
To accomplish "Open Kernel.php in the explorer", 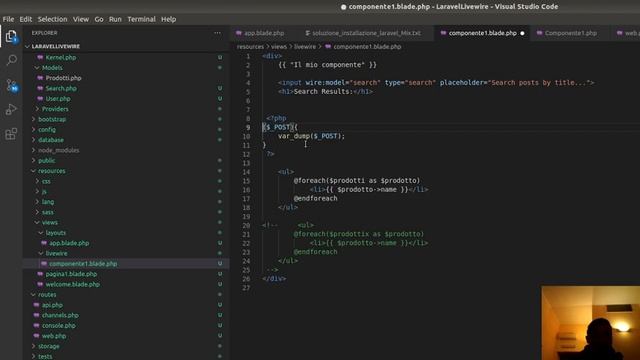I will [60, 58].
